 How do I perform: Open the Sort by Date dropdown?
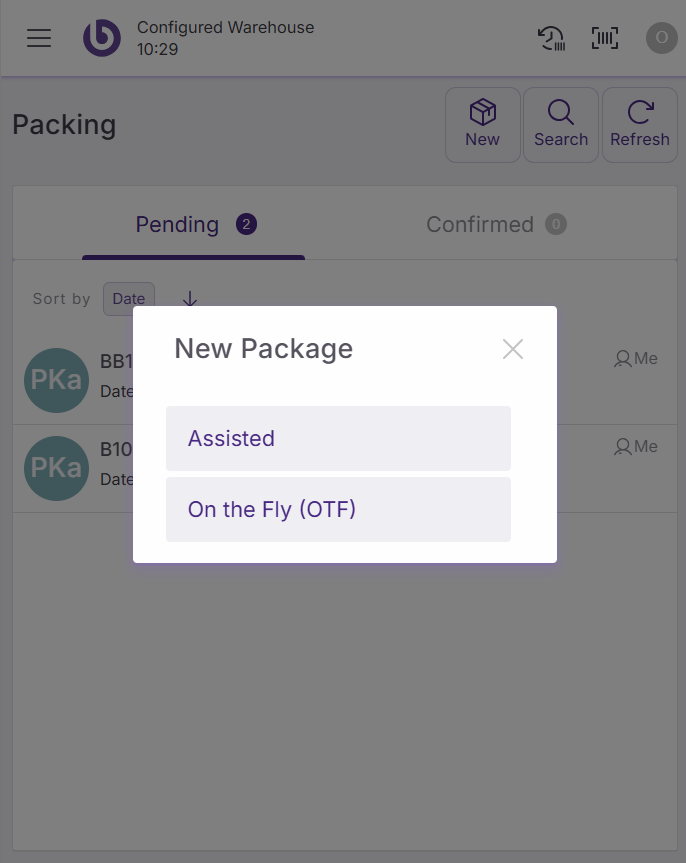click(x=129, y=298)
